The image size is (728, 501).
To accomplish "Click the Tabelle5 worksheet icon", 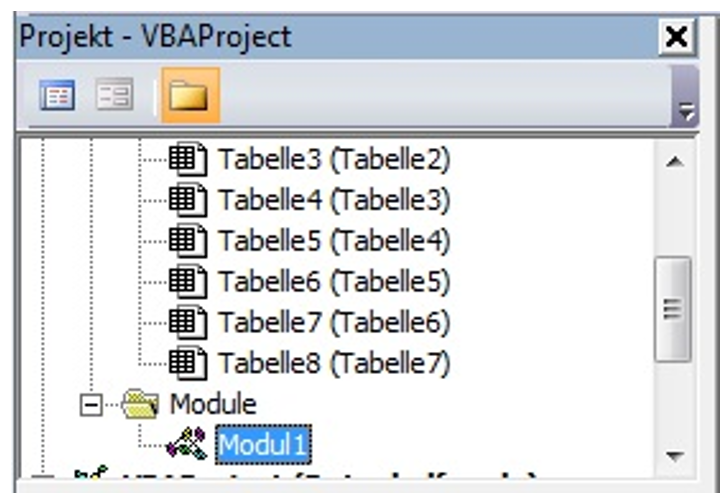I will 187,241.
